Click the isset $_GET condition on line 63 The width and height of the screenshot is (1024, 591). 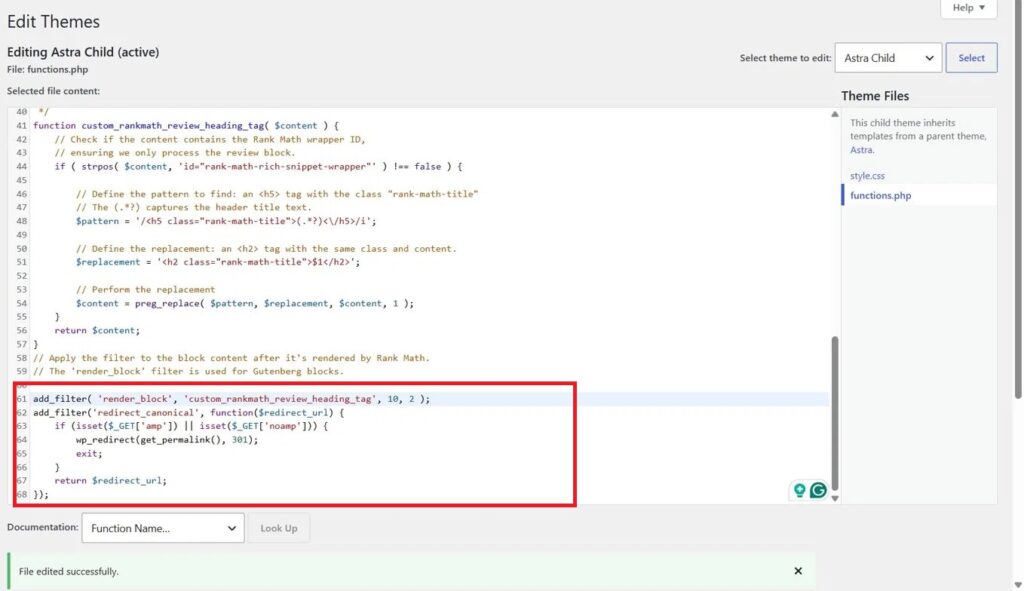pyautogui.click(x=191, y=426)
